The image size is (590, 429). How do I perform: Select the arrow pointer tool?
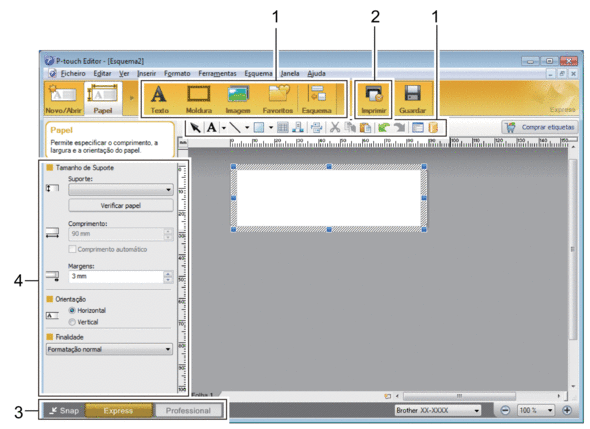point(195,127)
